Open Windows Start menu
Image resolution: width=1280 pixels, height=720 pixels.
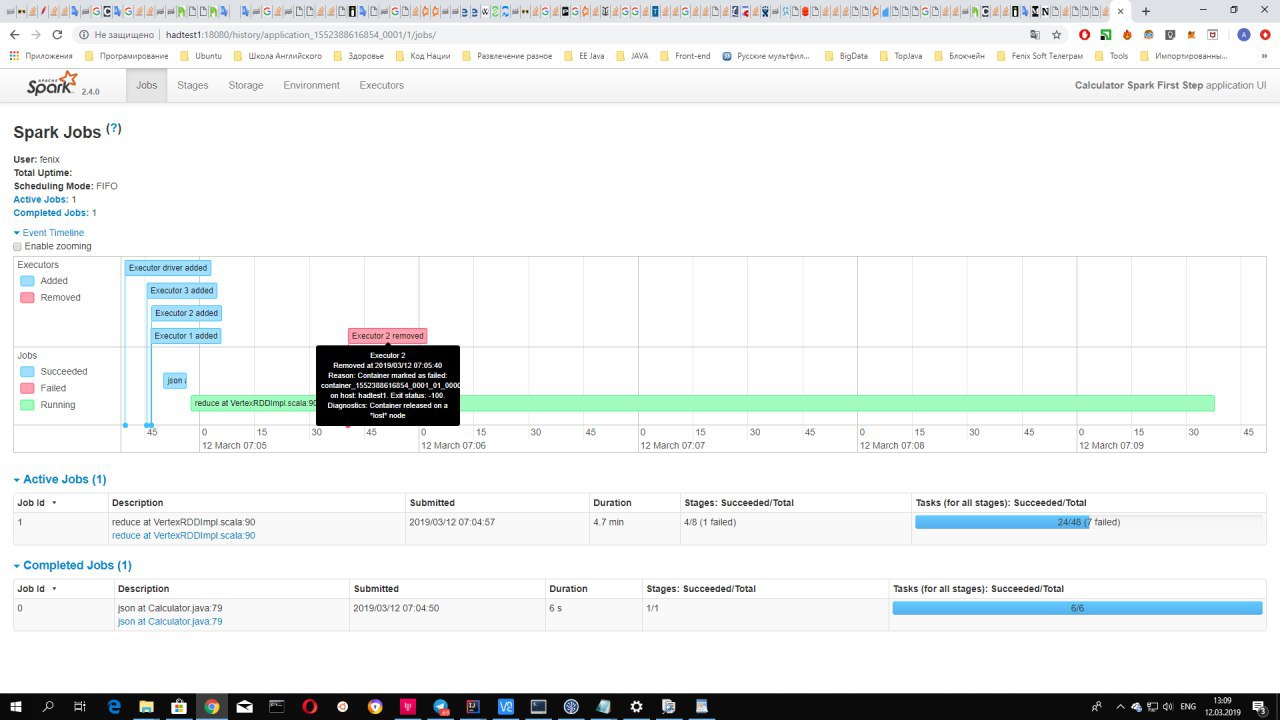16,706
